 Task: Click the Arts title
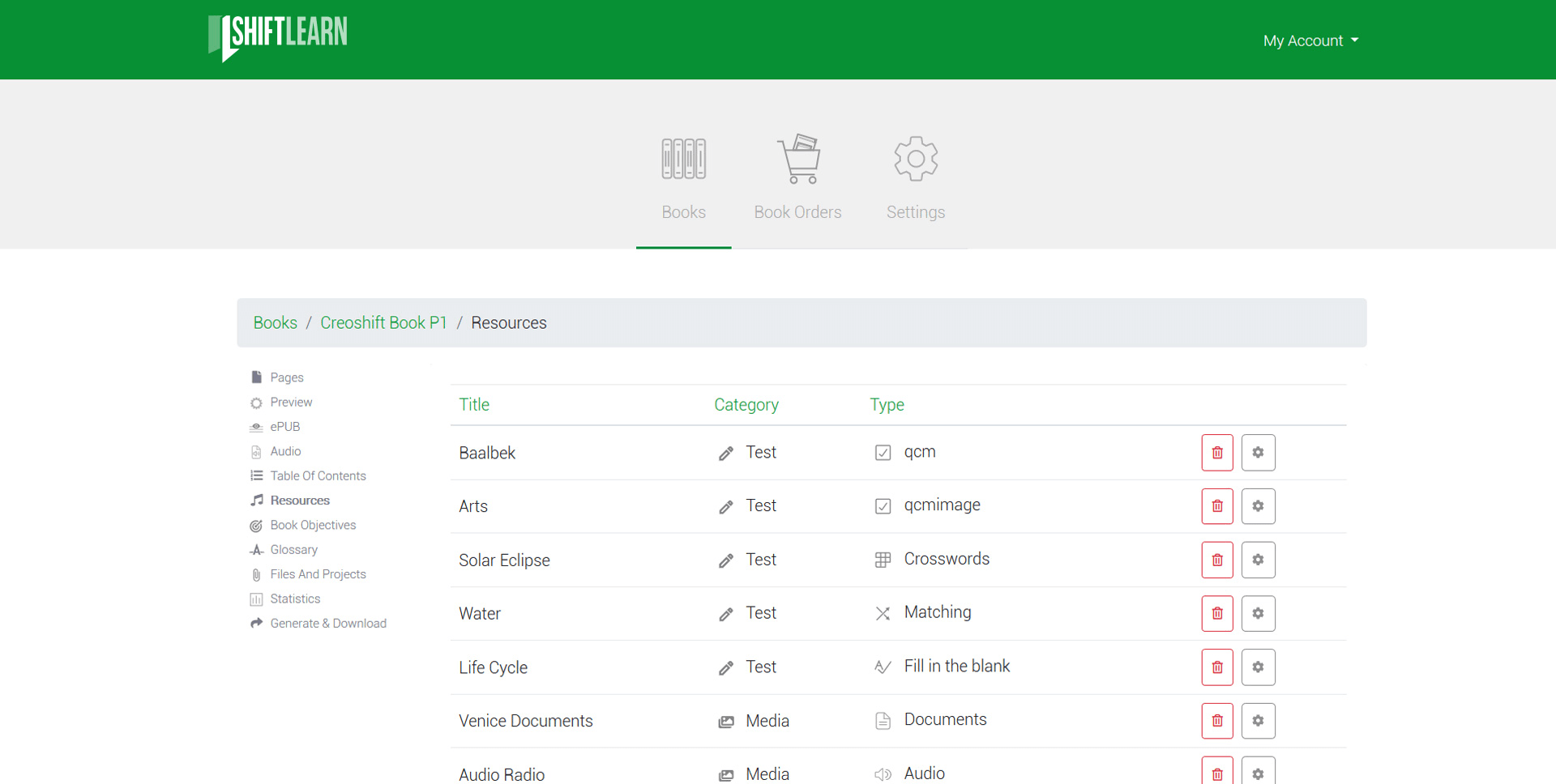(473, 506)
